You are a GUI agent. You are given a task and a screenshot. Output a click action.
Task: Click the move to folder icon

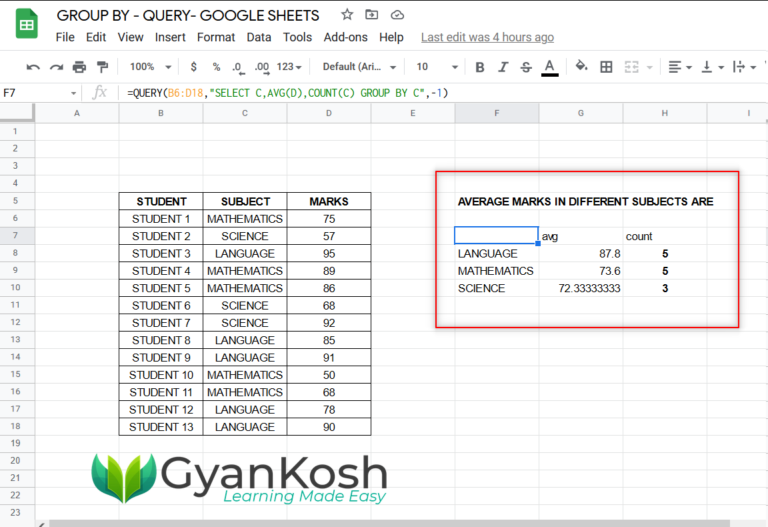click(x=372, y=15)
